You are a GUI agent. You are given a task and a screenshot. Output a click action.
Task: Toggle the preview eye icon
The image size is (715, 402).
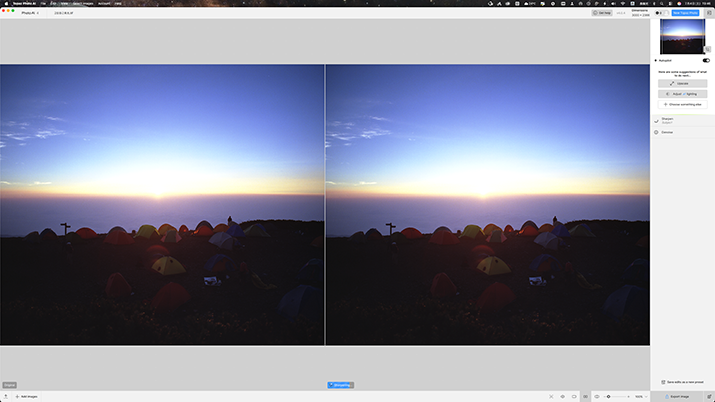(597, 397)
